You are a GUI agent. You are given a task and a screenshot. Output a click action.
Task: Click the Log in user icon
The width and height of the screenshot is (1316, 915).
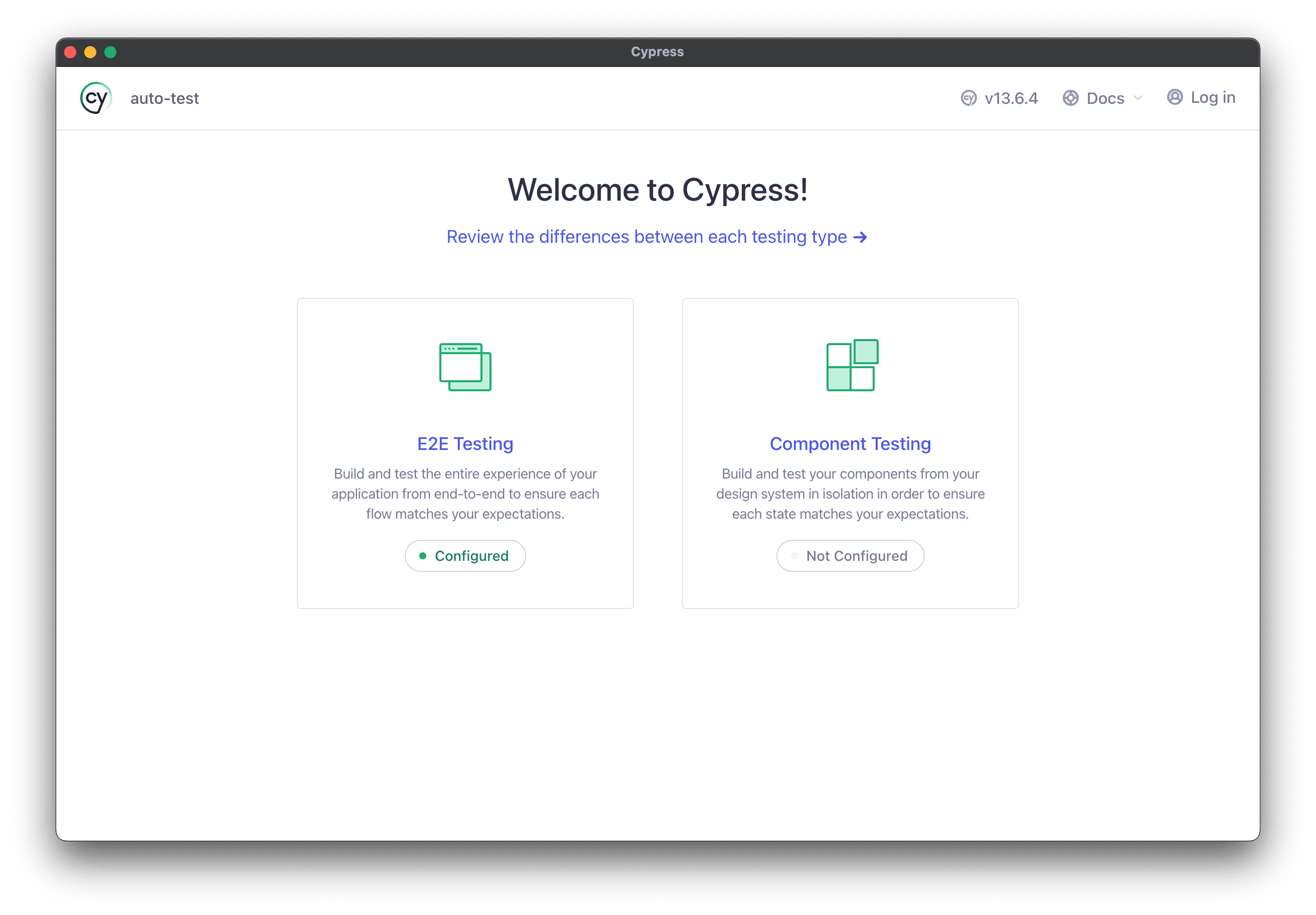point(1175,97)
